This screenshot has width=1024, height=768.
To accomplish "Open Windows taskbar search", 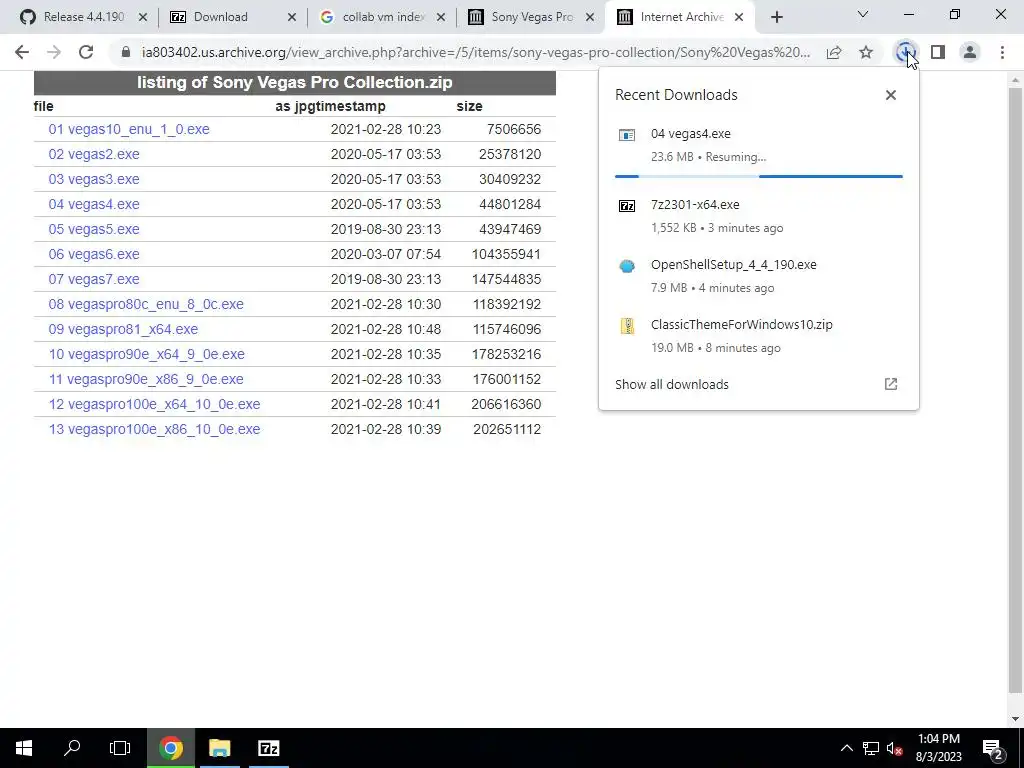I will pyautogui.click(x=72, y=748).
